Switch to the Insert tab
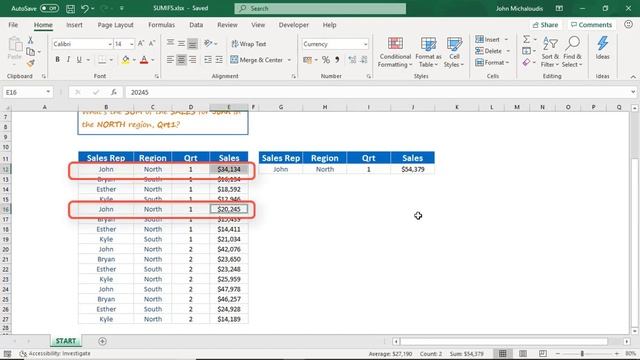Viewport: 640px width, 360px height. pyautogui.click(x=74, y=25)
